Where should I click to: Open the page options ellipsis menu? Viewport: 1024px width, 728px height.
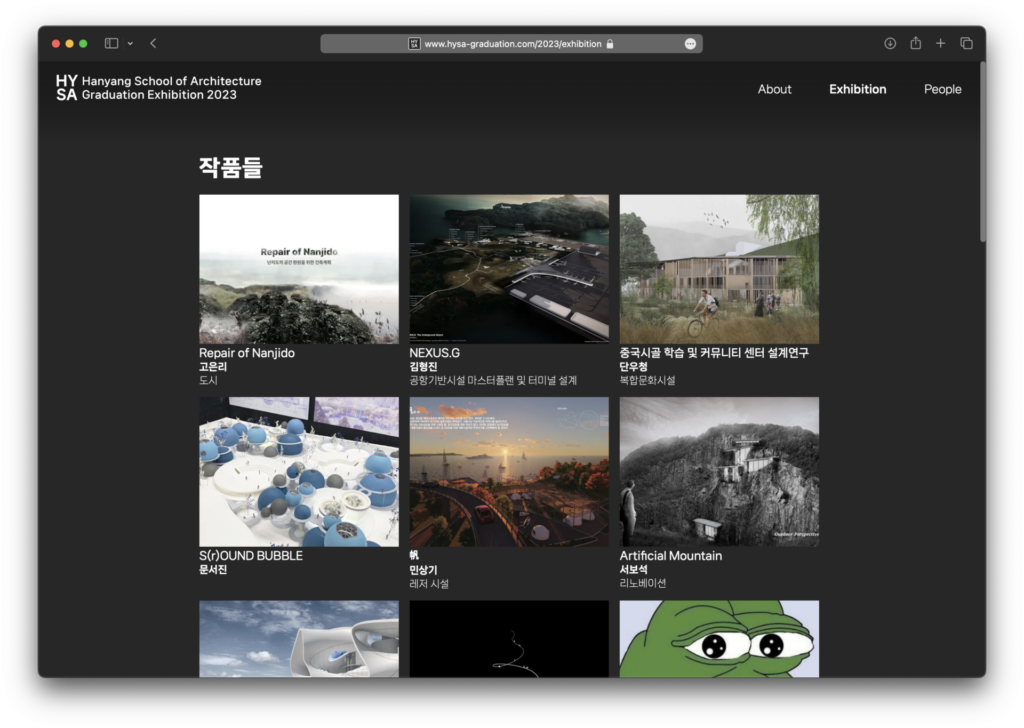click(690, 44)
